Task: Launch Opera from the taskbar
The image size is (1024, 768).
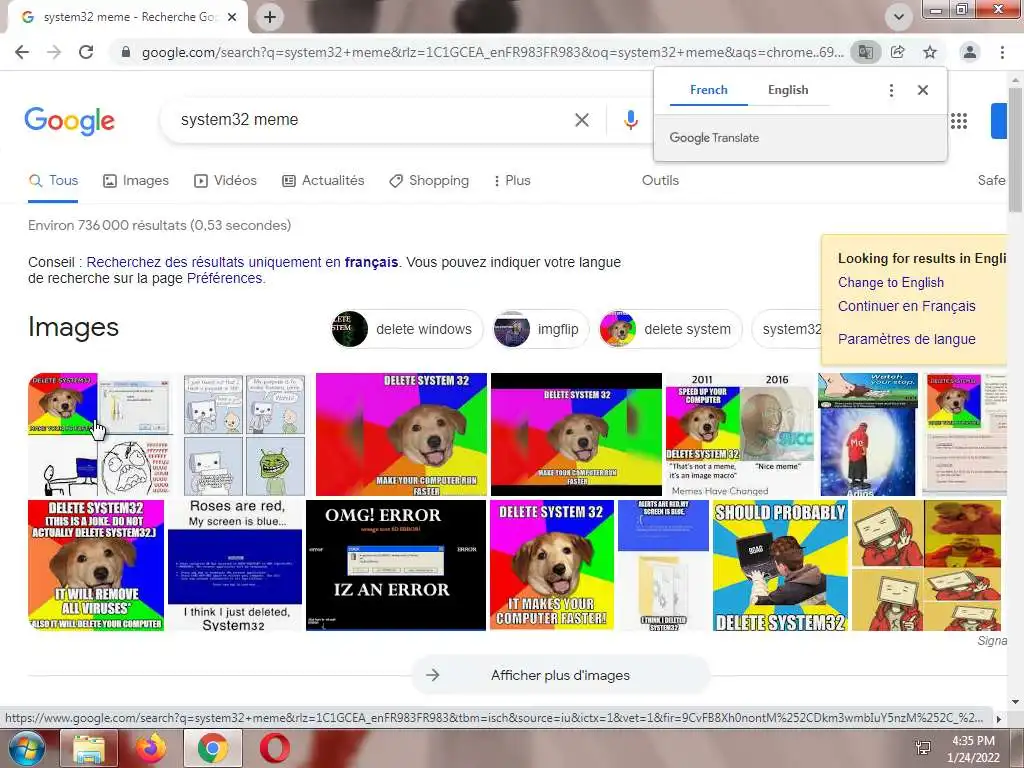Action: click(x=274, y=748)
